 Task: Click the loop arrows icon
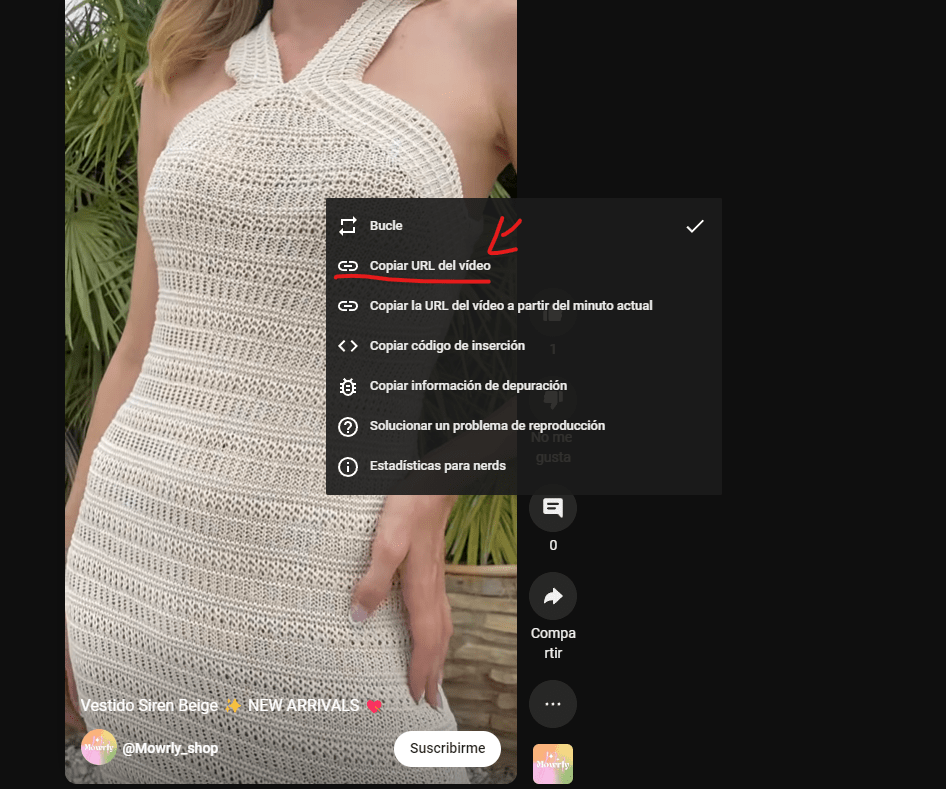348,226
